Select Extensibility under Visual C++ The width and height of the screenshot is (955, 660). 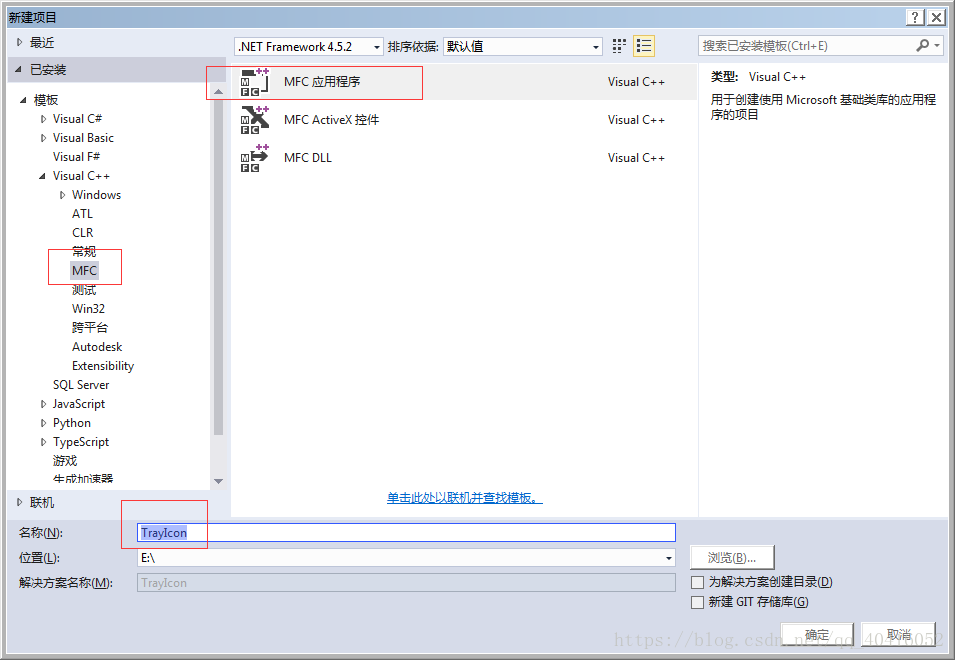coord(103,365)
